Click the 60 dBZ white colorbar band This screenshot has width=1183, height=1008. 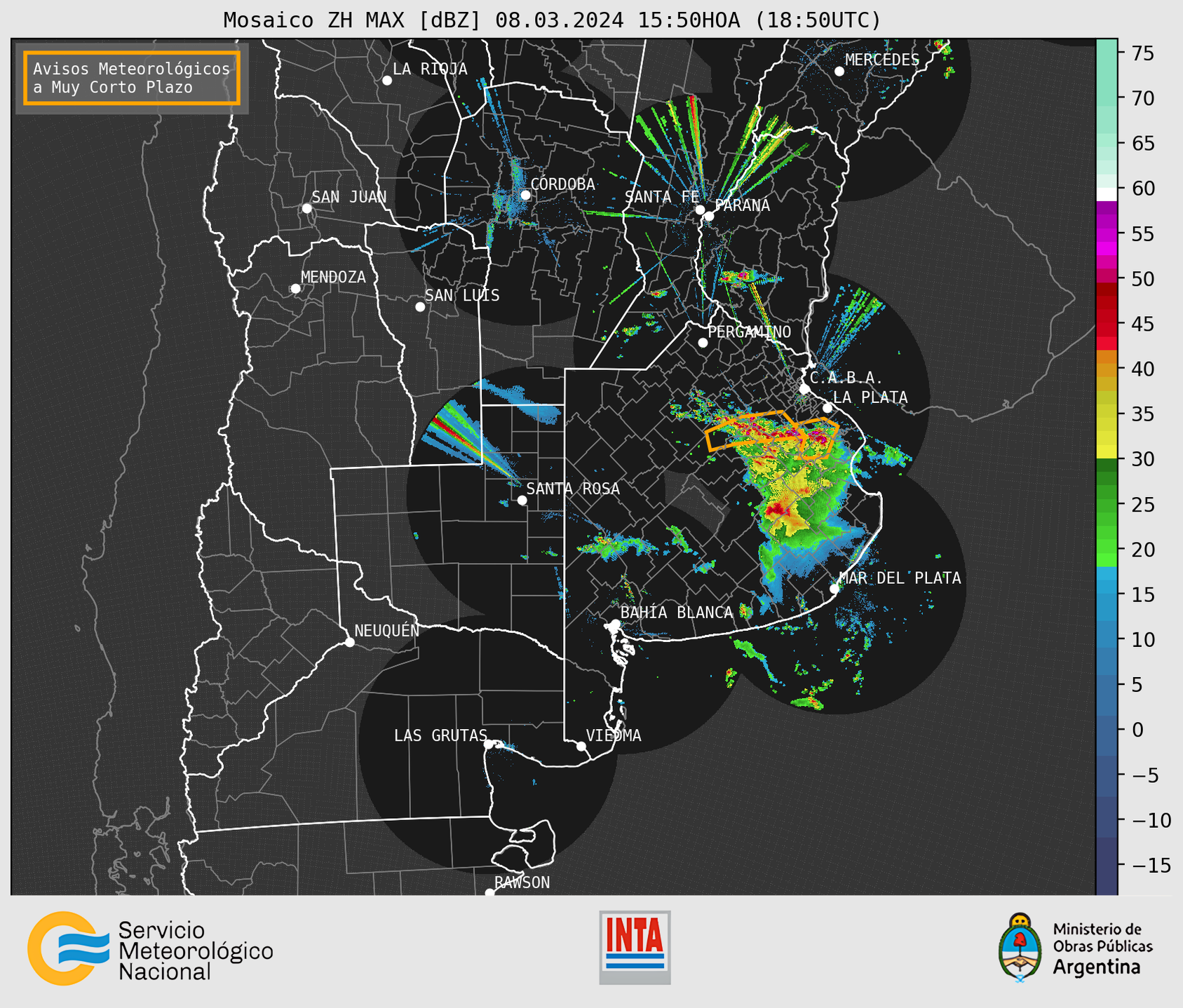1107,194
